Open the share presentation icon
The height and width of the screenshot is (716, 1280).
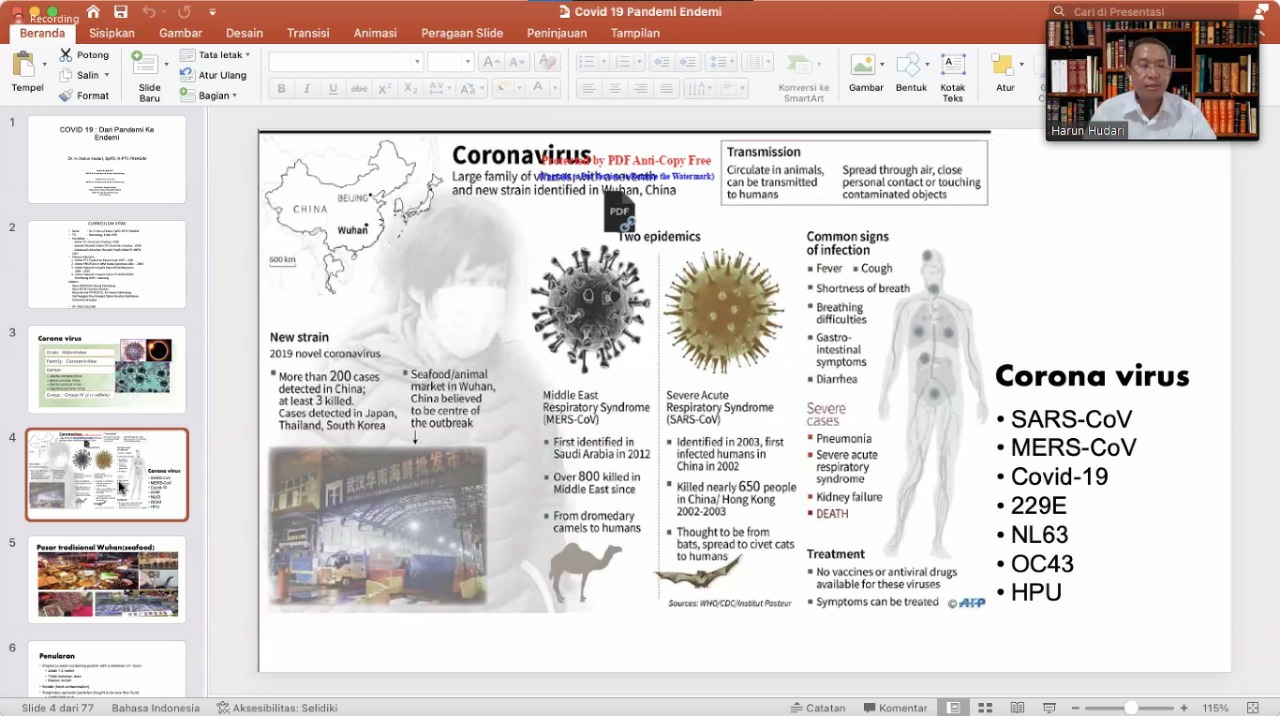tap(1260, 11)
